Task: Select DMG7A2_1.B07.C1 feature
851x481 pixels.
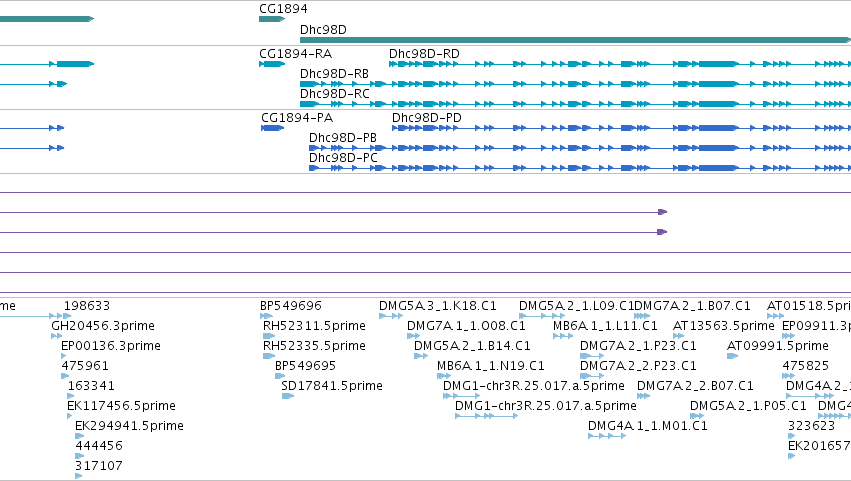Action: 642,316
